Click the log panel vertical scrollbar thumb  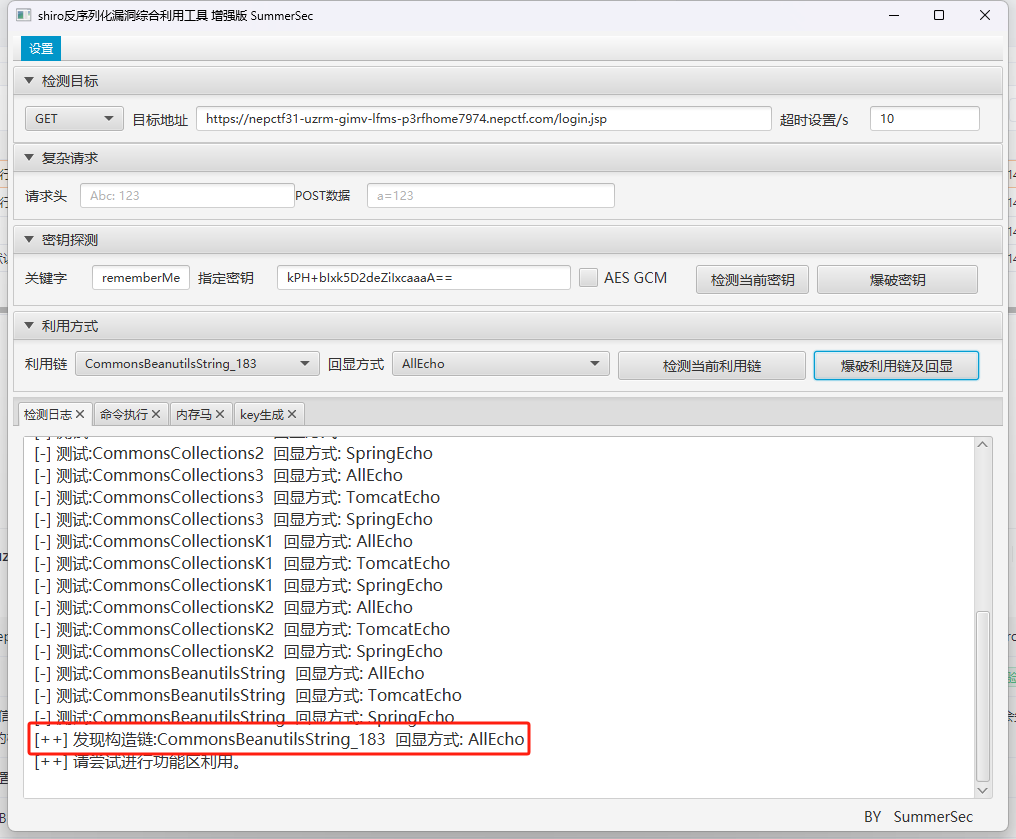pos(983,695)
